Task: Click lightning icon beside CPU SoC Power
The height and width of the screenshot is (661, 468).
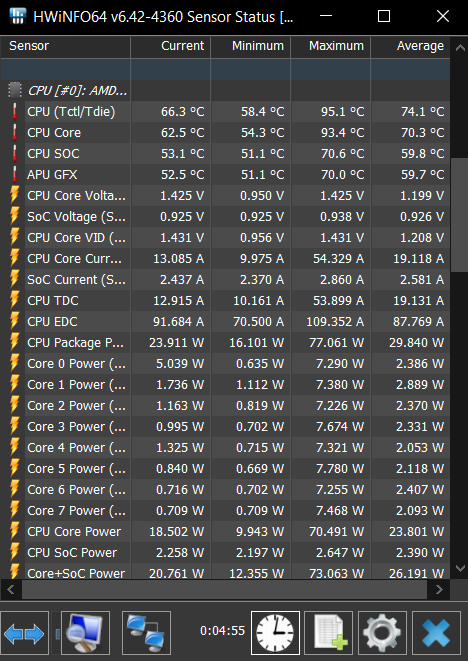Action: pos(15,552)
